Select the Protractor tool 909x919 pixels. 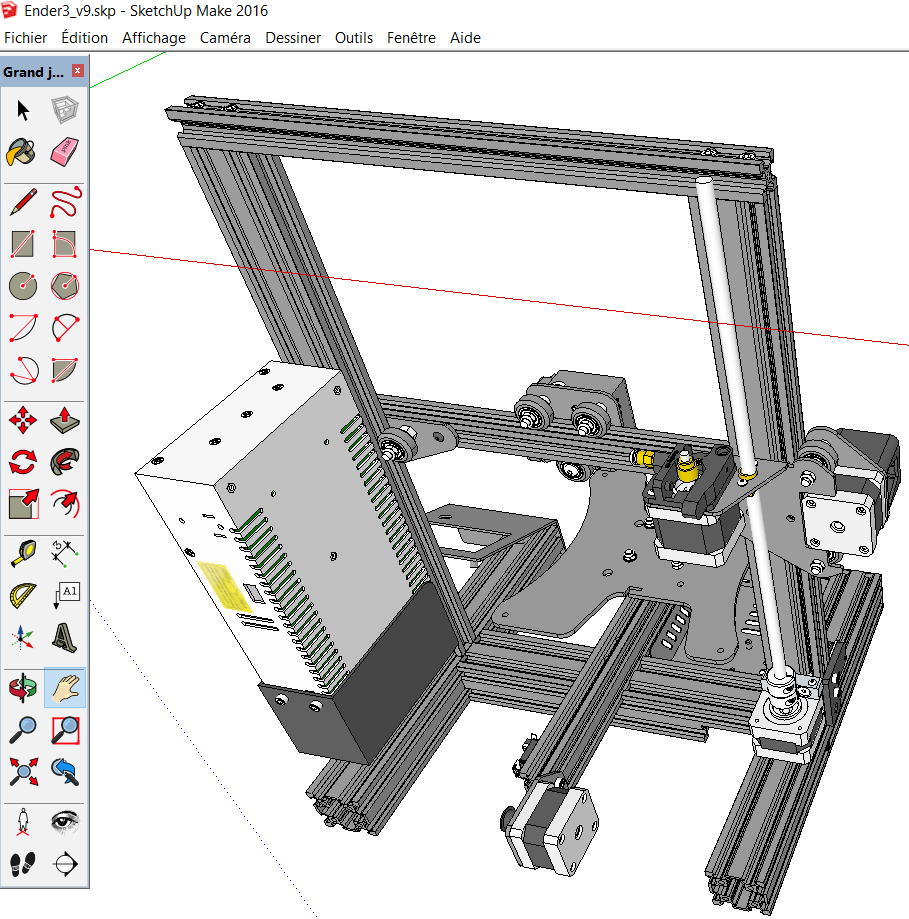(23, 596)
